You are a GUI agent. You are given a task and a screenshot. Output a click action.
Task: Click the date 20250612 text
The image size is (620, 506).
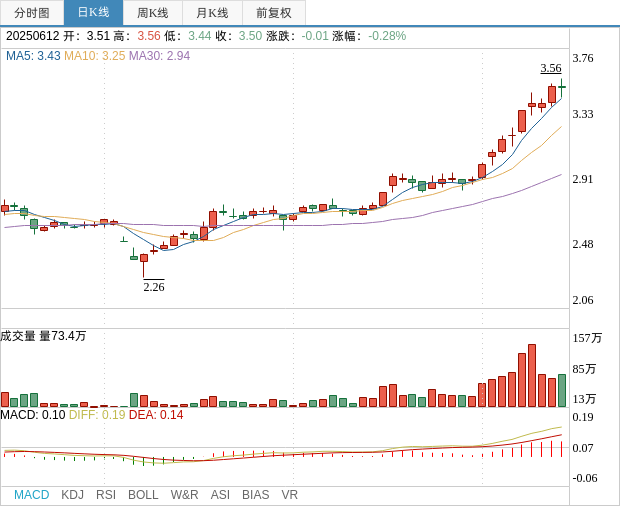(x=32, y=36)
